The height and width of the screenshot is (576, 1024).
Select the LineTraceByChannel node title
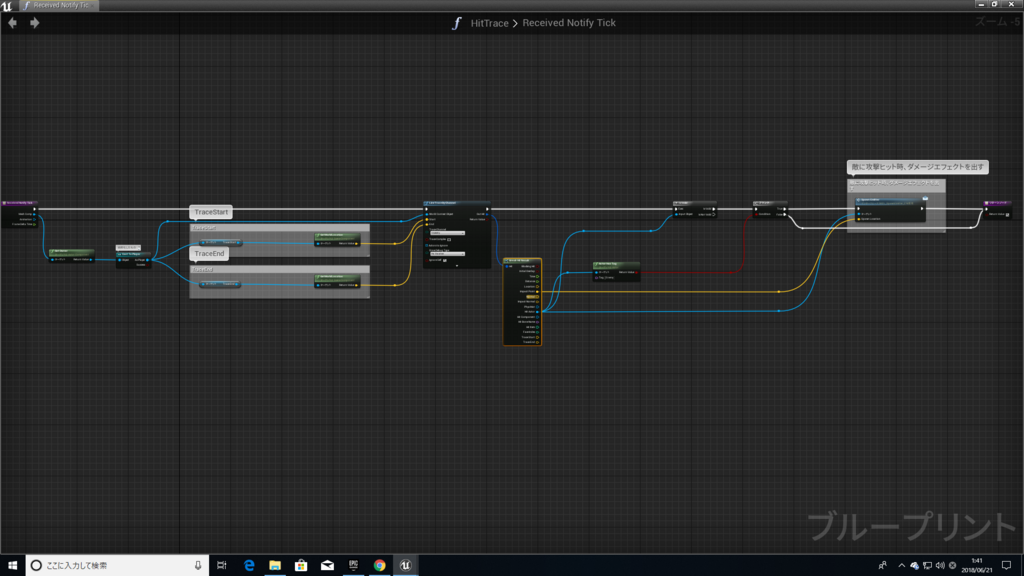pos(456,203)
